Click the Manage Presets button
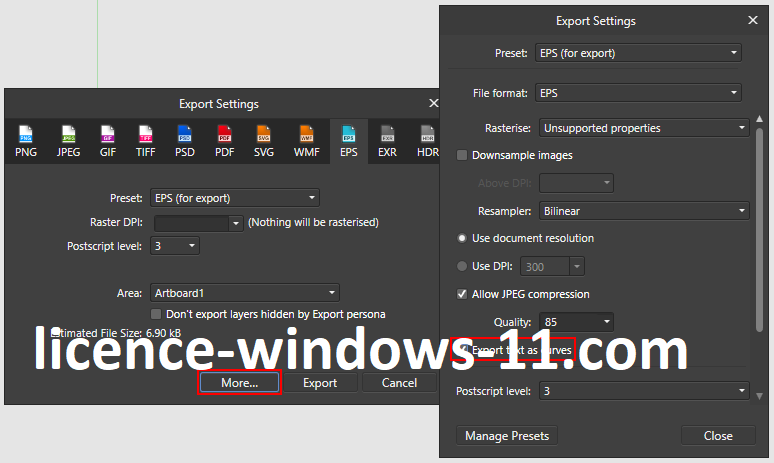The width and height of the screenshot is (774, 463). [507, 436]
